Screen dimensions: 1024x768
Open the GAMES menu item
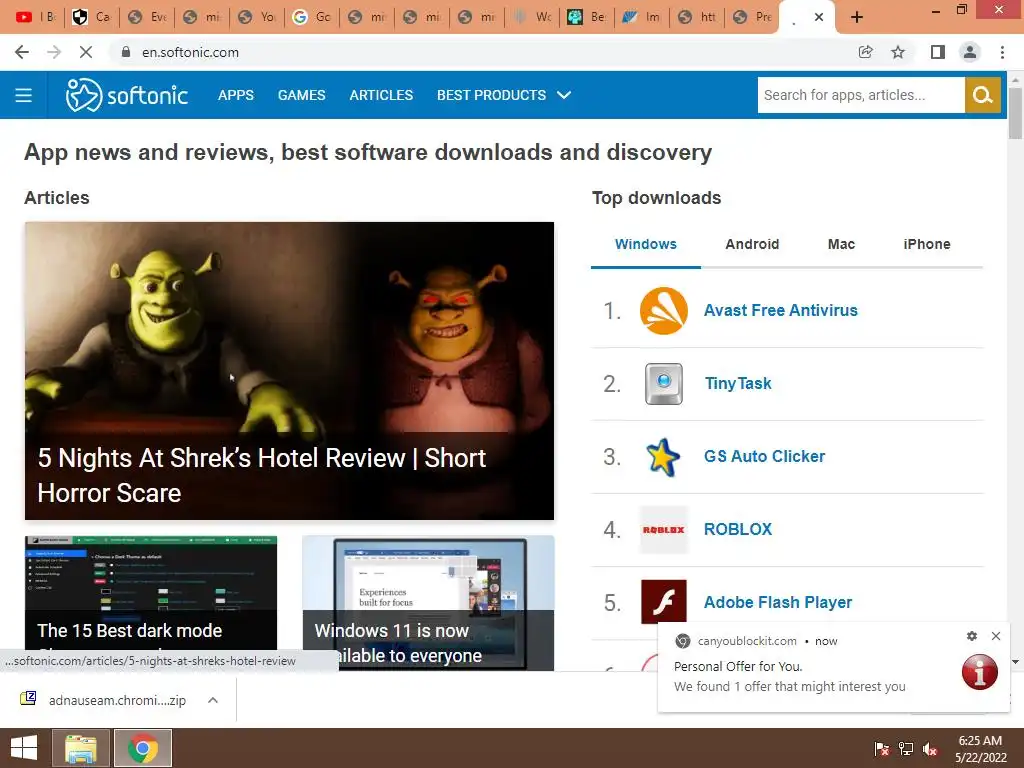(302, 95)
